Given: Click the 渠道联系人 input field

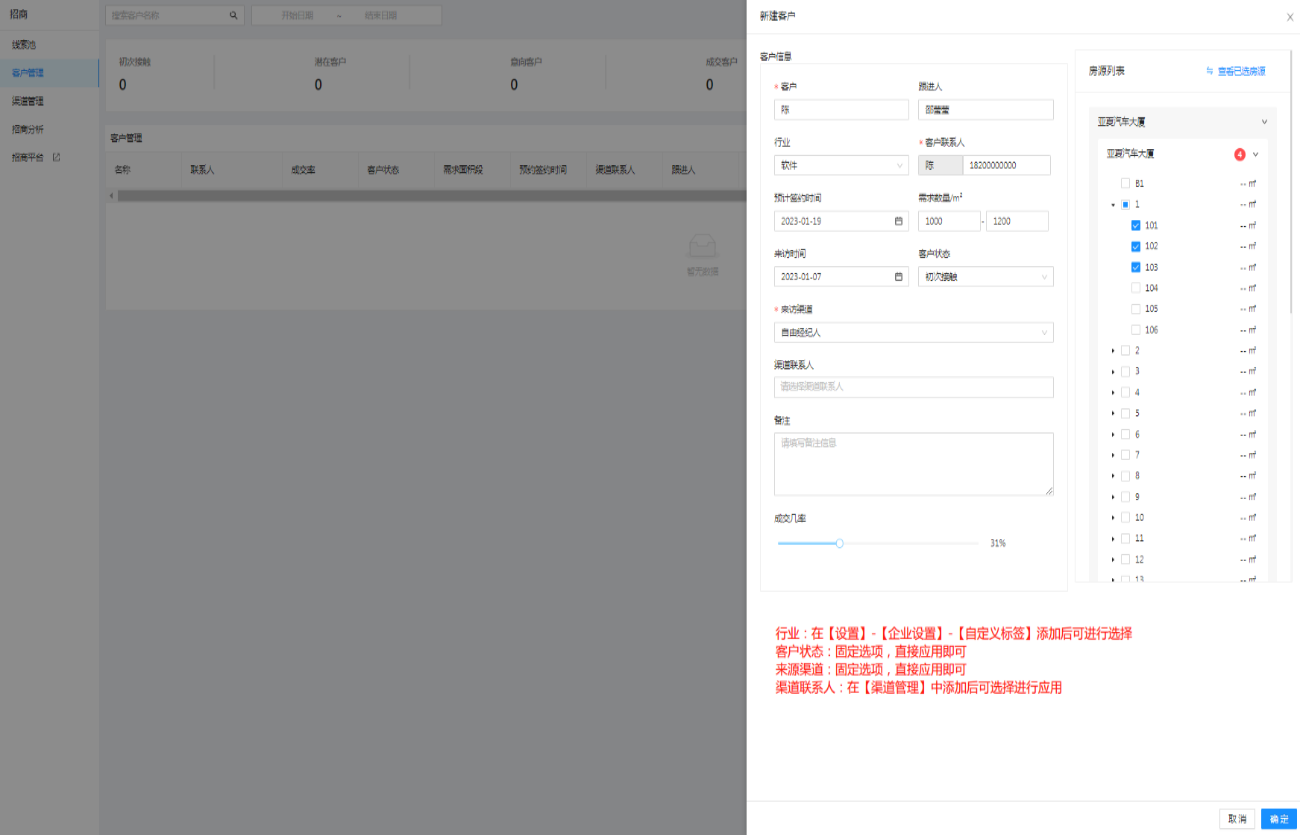Looking at the screenshot, I should pyautogui.click(x=914, y=387).
